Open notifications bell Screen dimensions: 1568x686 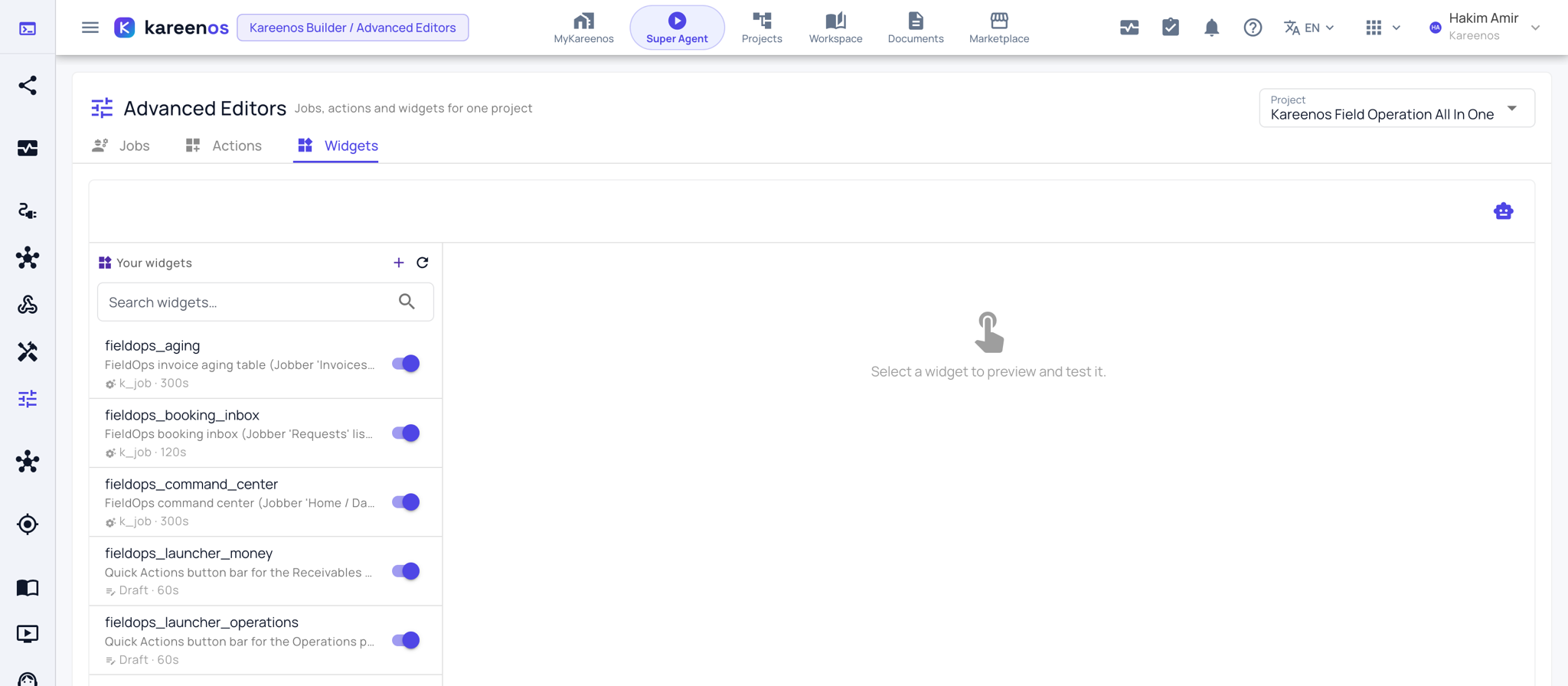1211,28
